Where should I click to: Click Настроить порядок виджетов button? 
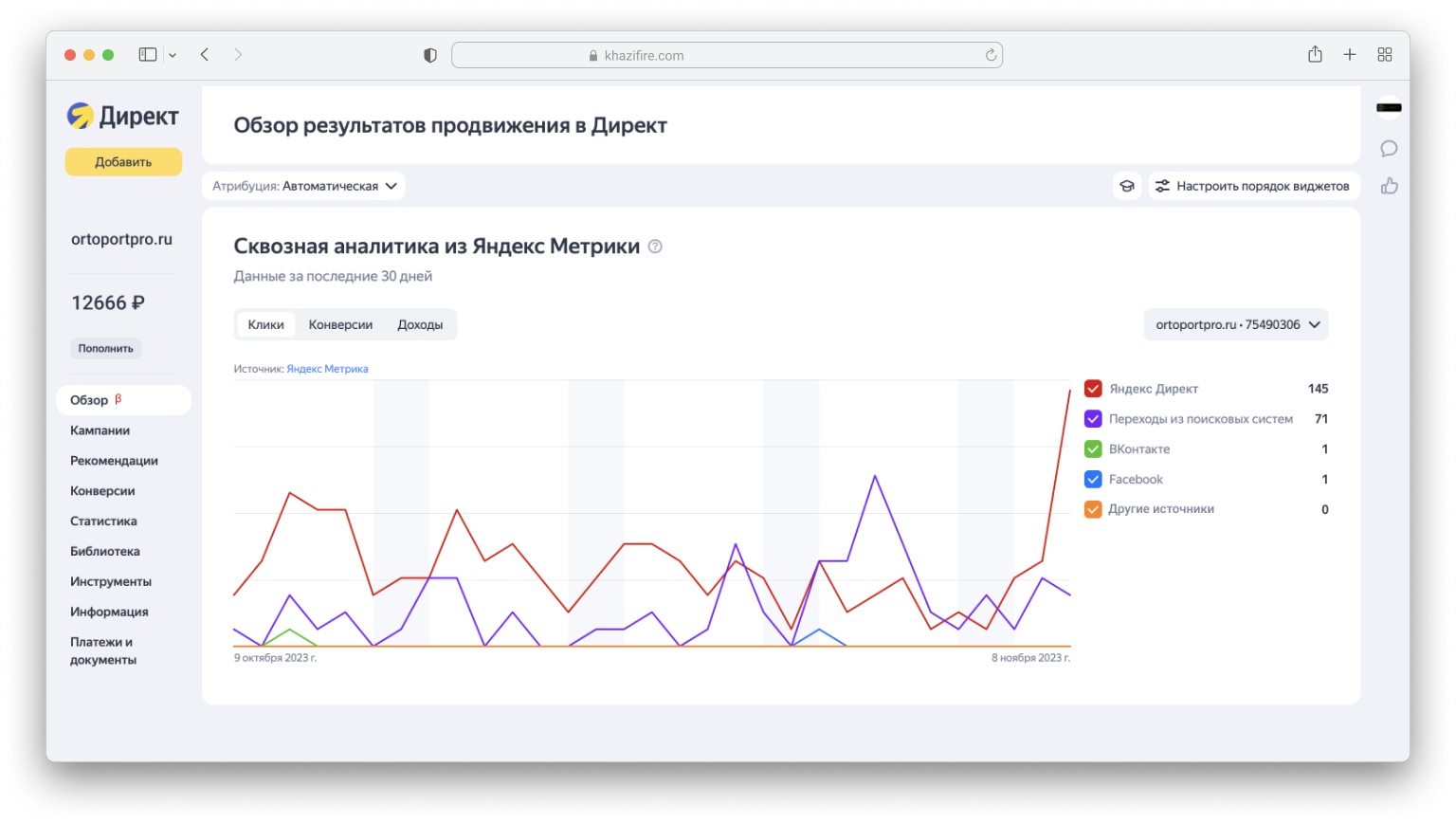[x=1254, y=186]
